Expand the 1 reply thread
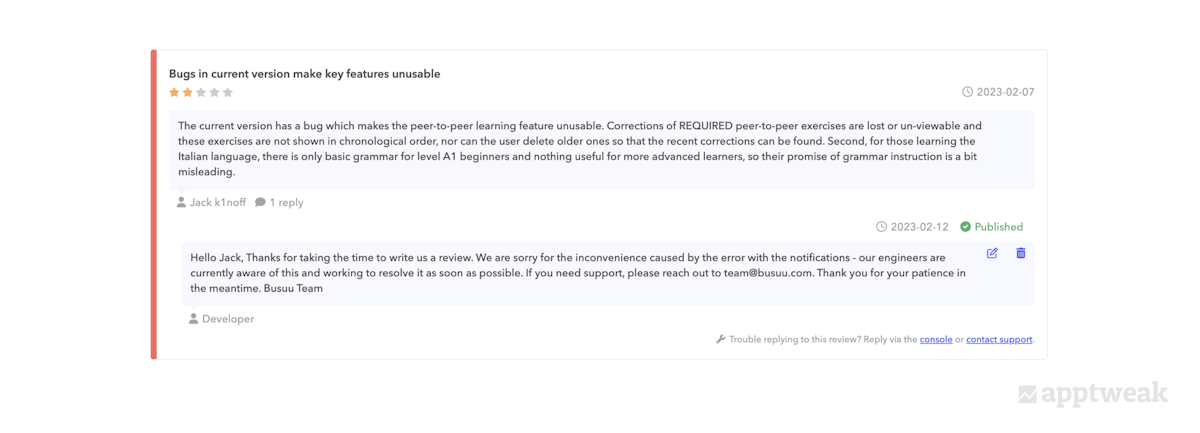The width and height of the screenshot is (1200, 433). [286, 202]
